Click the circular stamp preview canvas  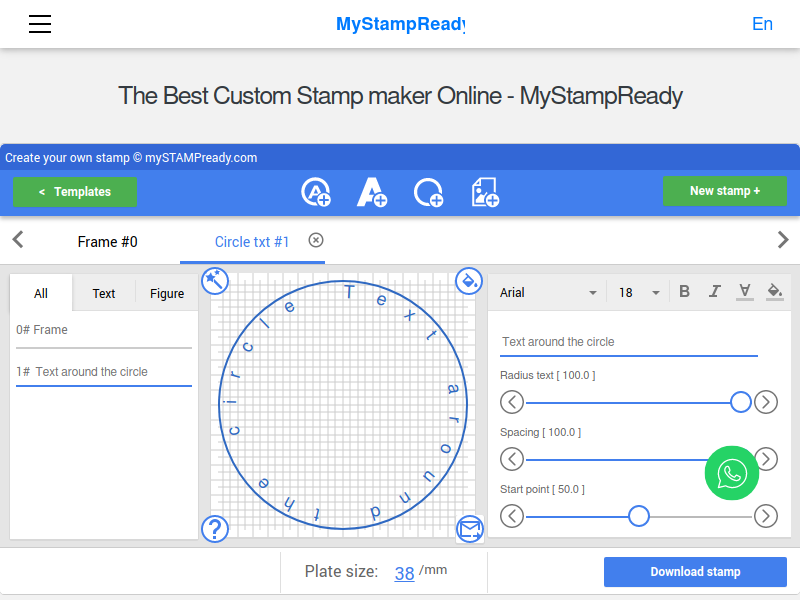[x=343, y=405]
